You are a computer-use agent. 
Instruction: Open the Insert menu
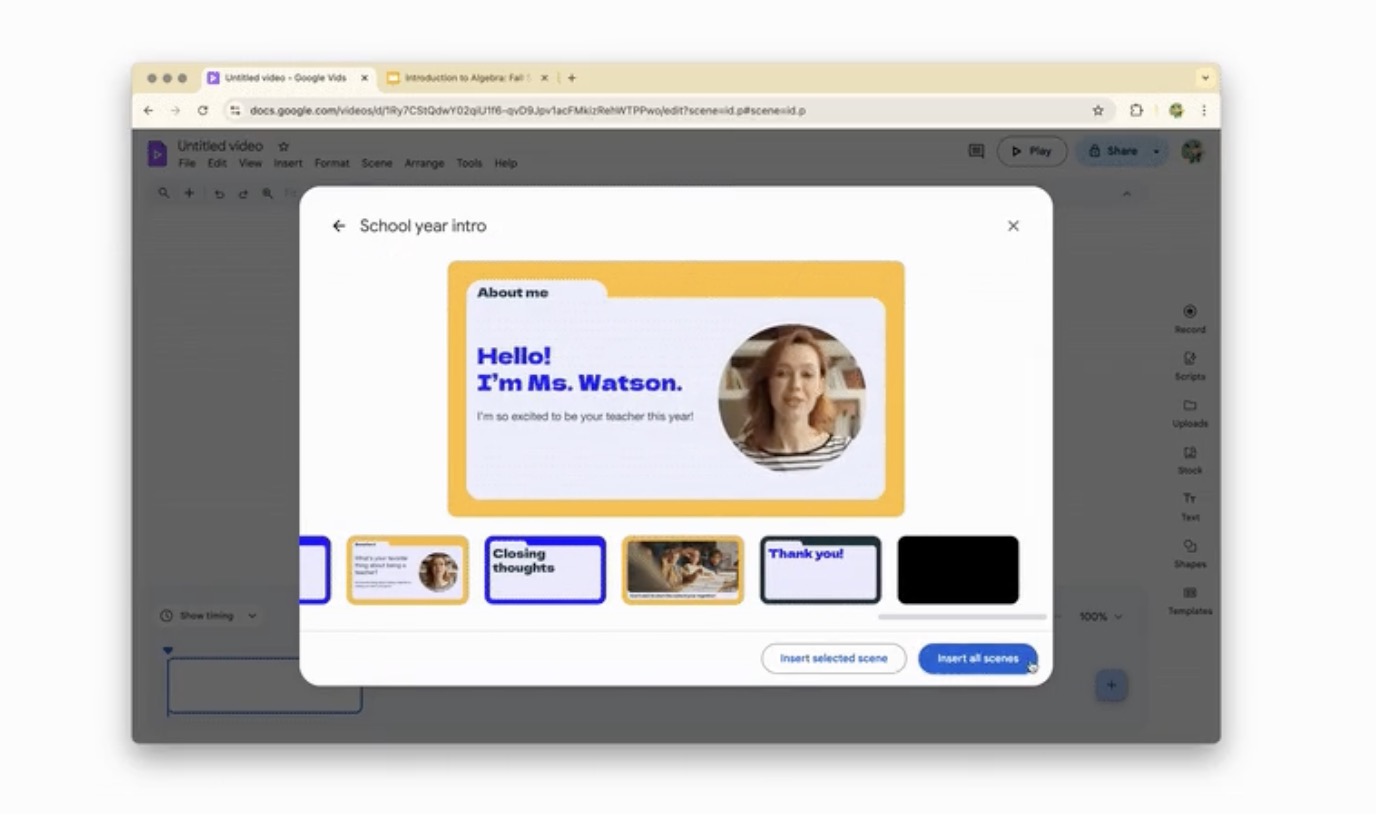(x=287, y=162)
